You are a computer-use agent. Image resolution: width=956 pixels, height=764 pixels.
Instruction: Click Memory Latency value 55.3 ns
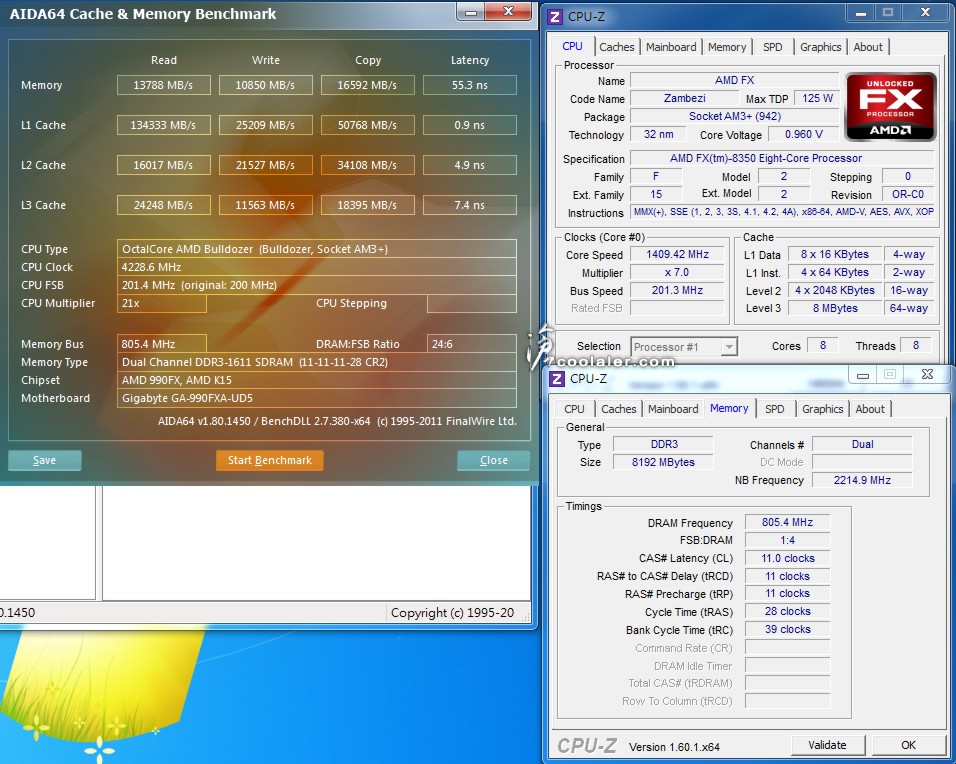pyautogui.click(x=469, y=85)
